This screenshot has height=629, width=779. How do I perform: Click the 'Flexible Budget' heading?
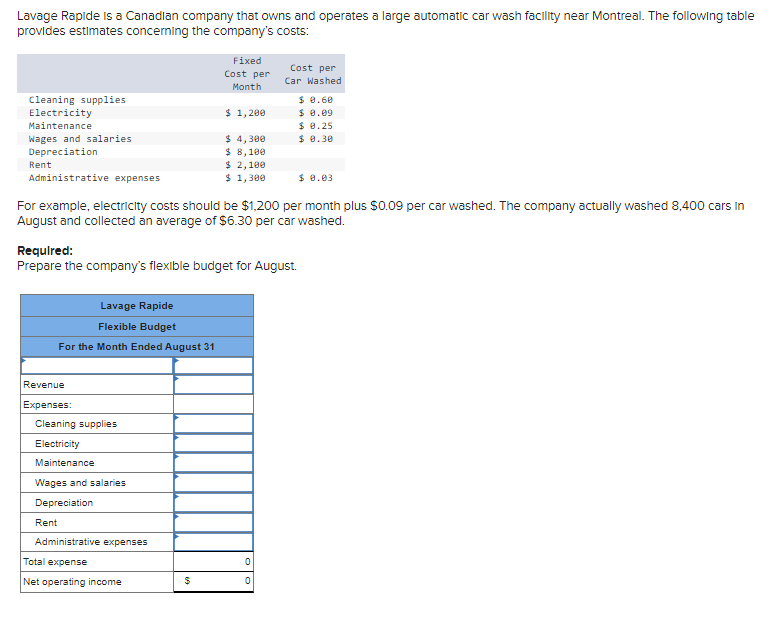point(137,326)
